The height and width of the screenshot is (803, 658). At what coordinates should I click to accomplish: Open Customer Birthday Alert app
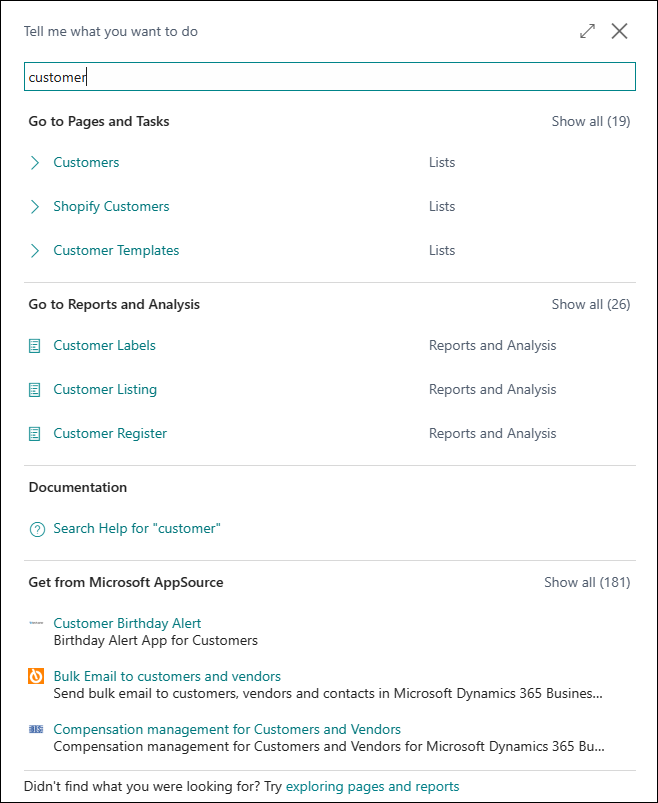(x=127, y=623)
